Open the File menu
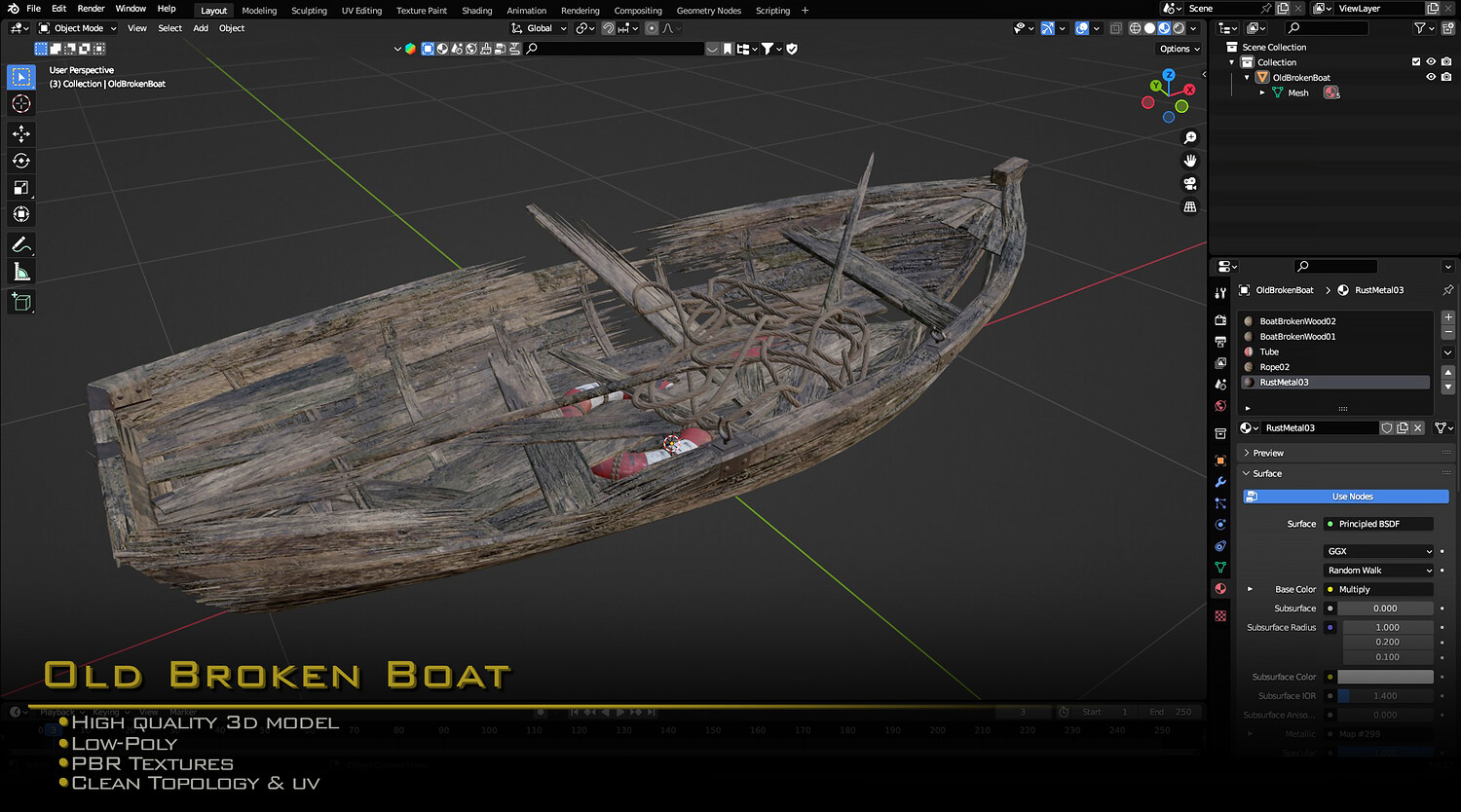The width and height of the screenshot is (1461, 812). [34, 9]
